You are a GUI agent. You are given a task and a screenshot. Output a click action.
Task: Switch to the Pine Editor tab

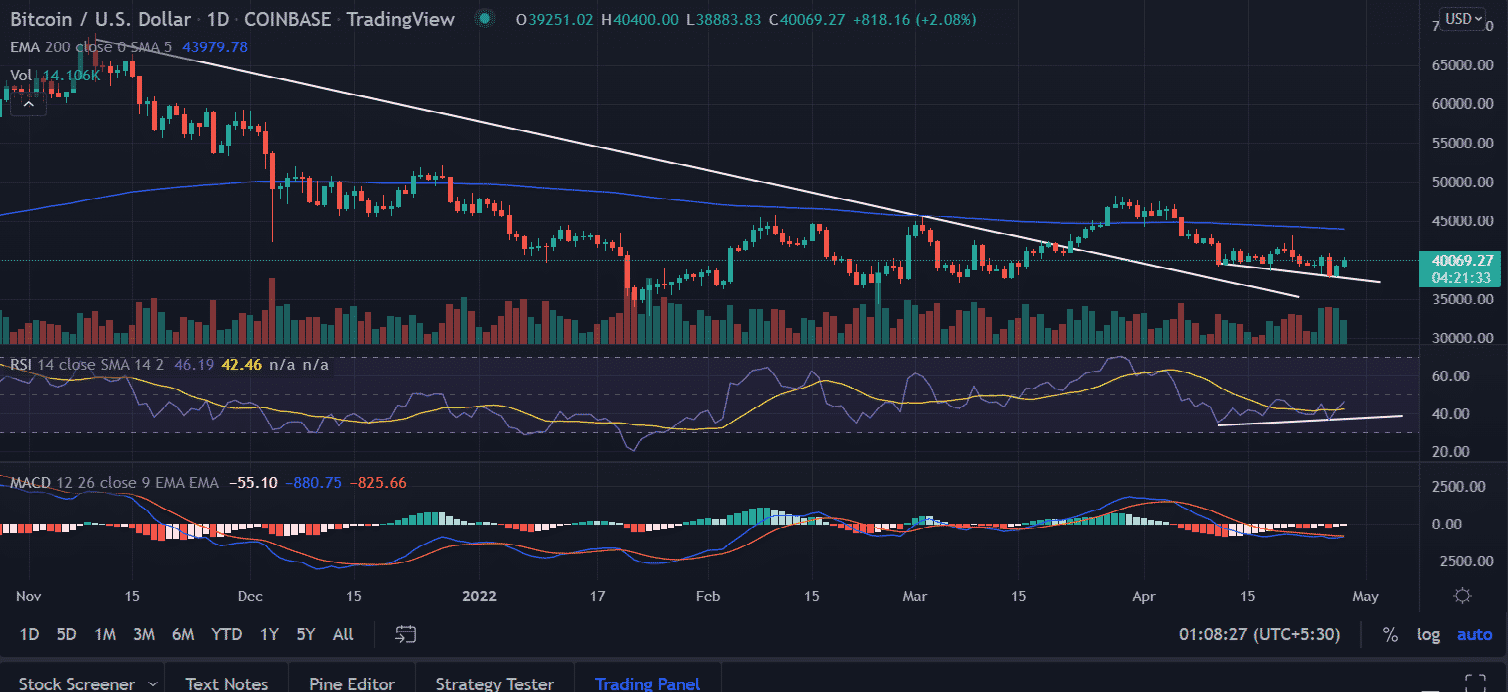click(351, 684)
